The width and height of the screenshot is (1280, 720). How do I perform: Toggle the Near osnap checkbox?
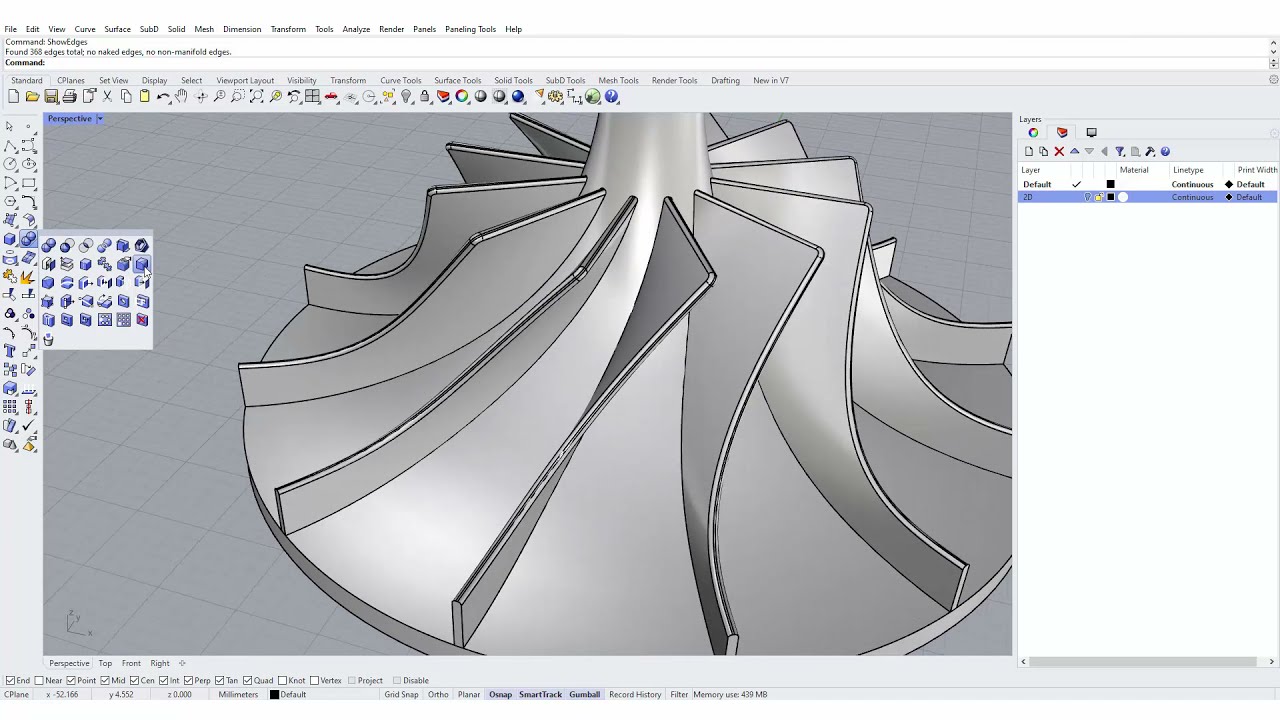click(x=40, y=681)
